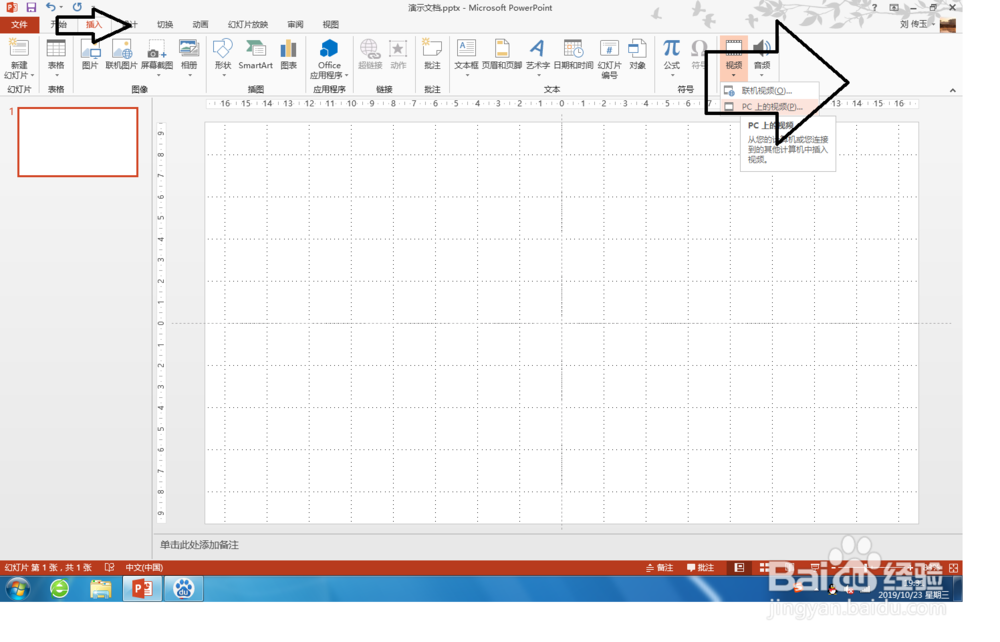Click the notes area 单击此处添加备注
The width and height of the screenshot is (1000, 642).
[199, 544]
